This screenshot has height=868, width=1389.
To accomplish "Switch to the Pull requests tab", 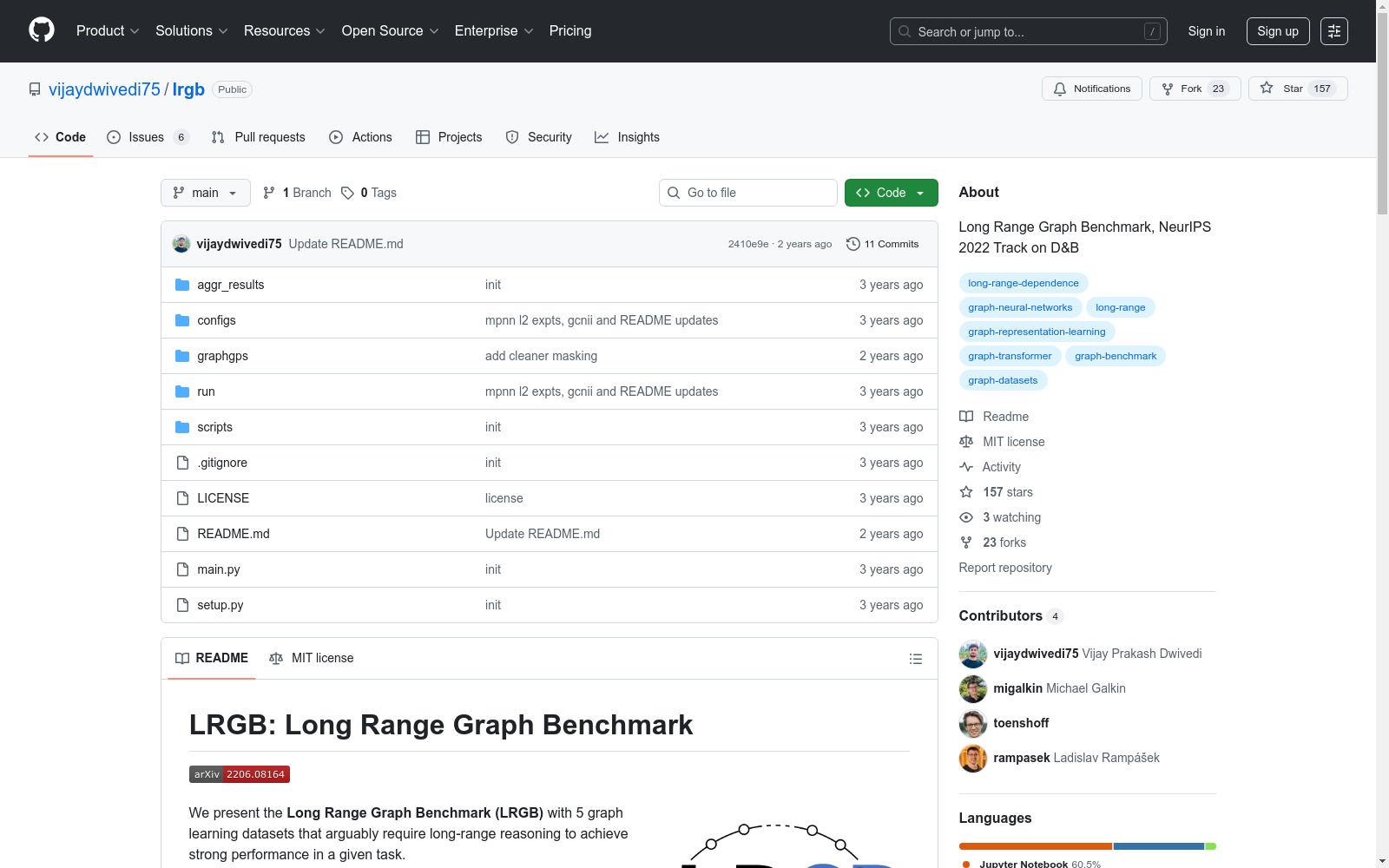I will click(259, 137).
